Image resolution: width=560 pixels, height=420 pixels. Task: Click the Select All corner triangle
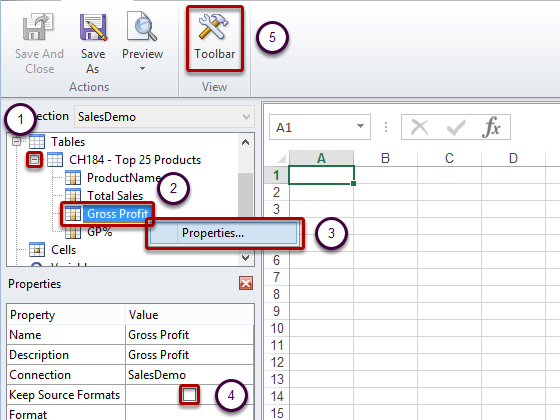coord(282,158)
